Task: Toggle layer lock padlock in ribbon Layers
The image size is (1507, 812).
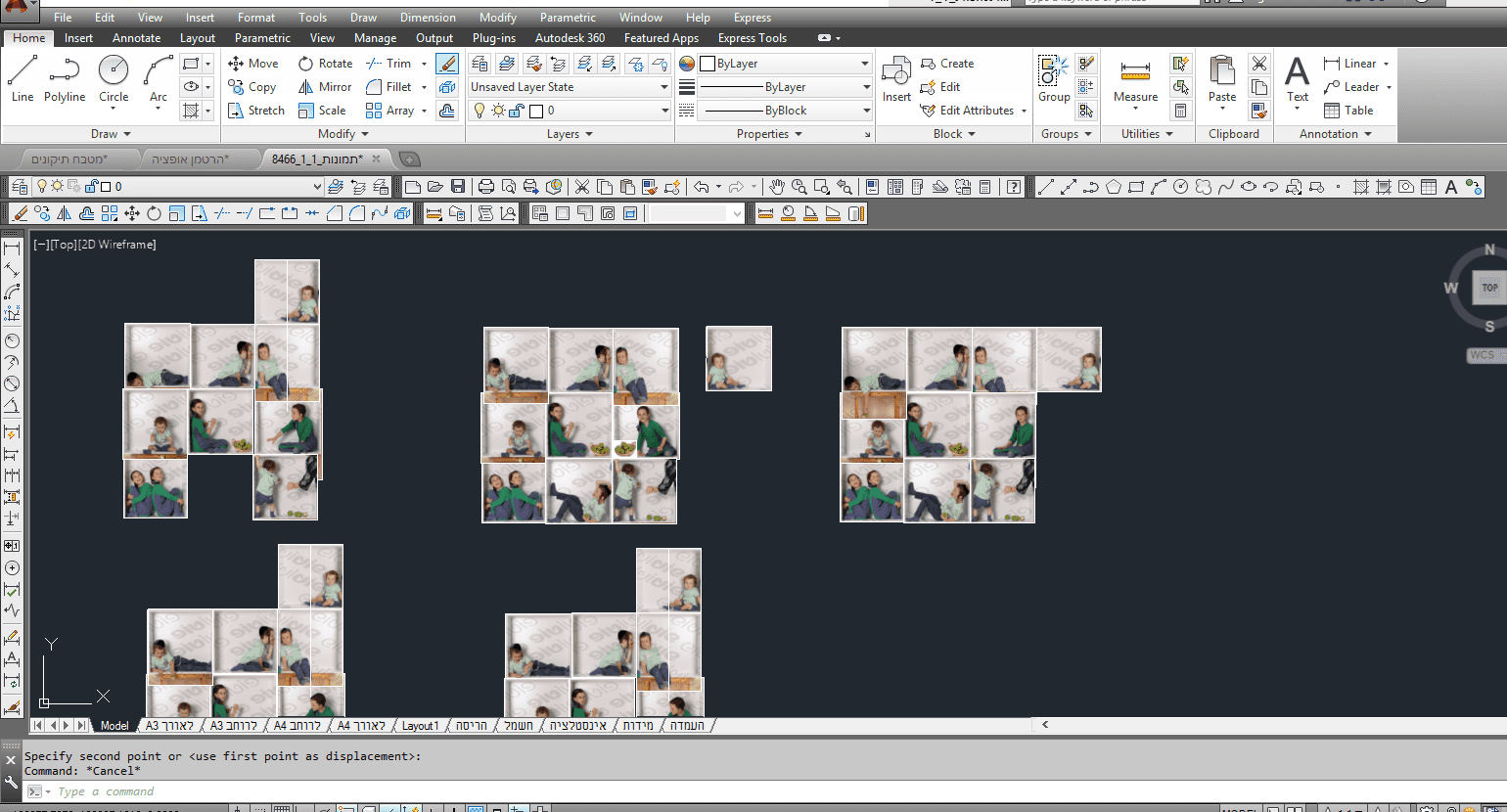Action: click(517, 111)
